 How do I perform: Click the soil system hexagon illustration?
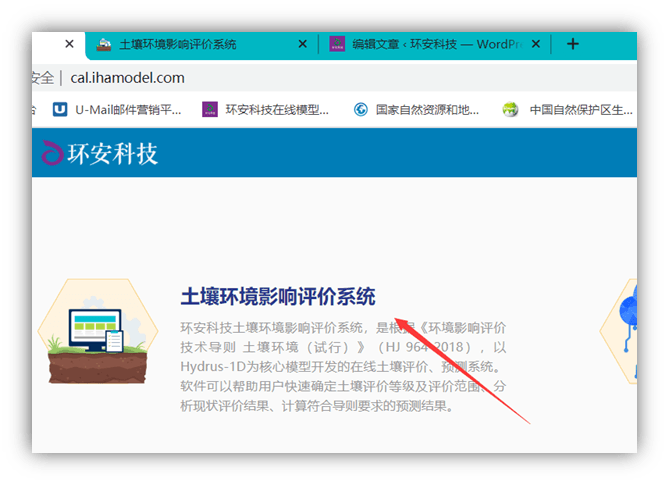[98, 331]
